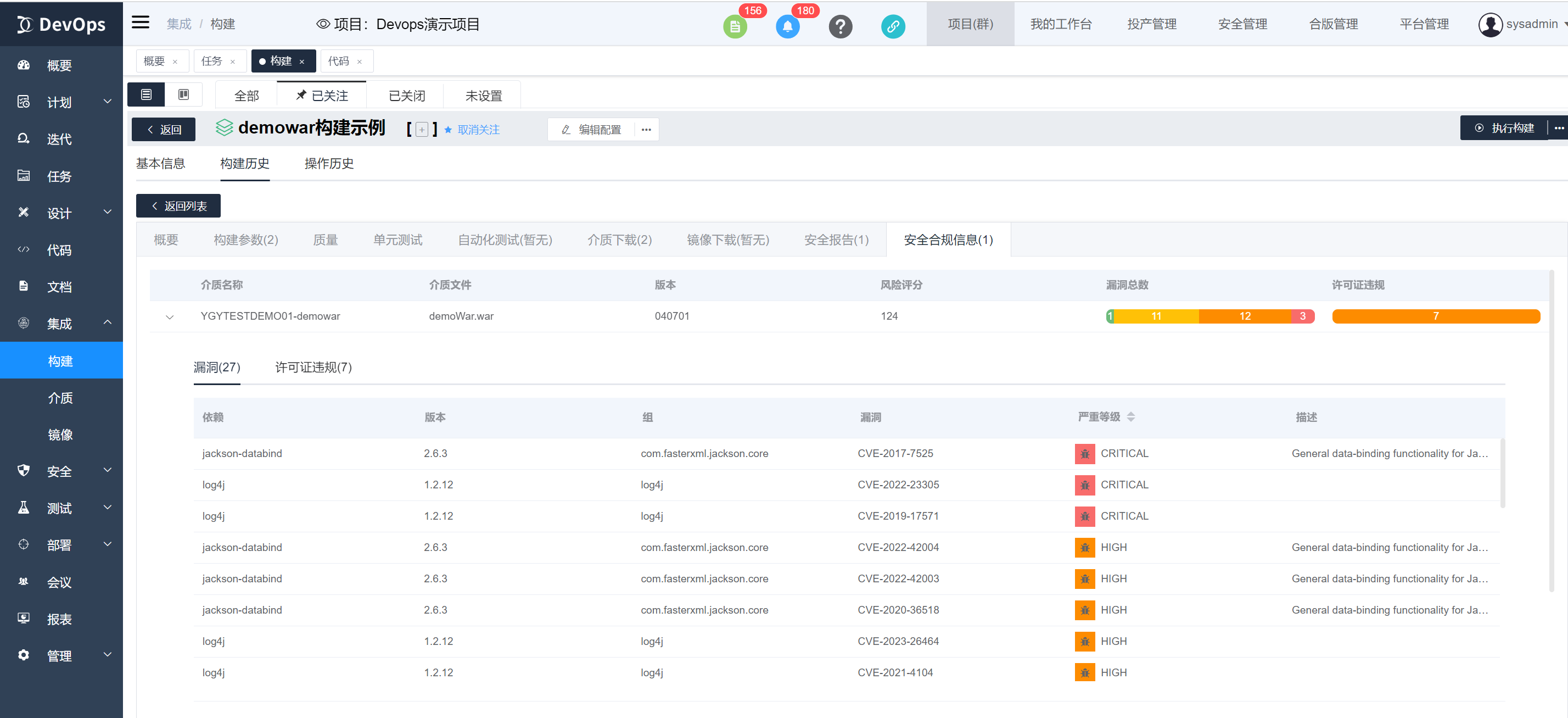Open the blue bell alerts icon

point(787,27)
